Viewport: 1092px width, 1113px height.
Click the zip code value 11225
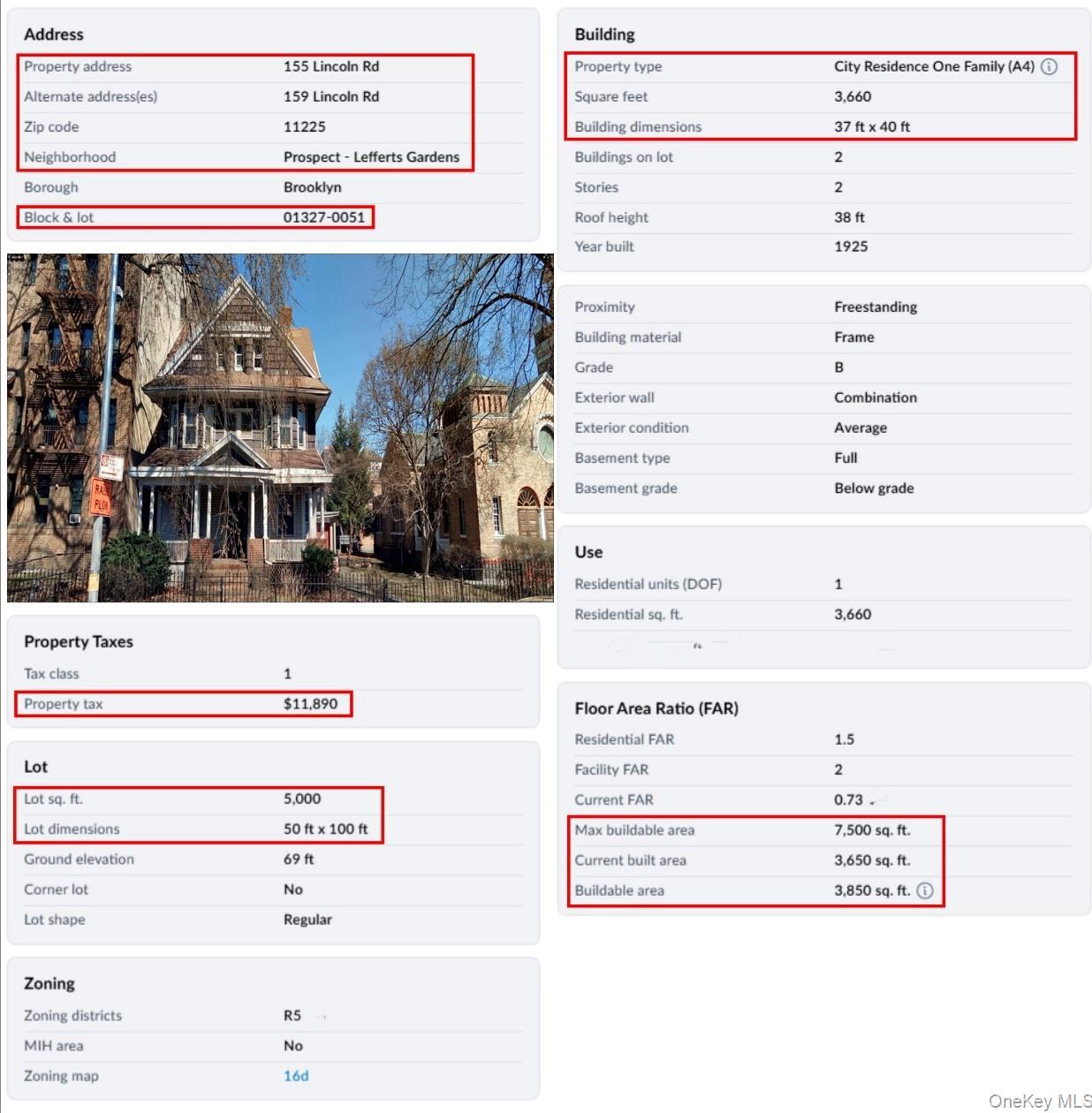click(305, 126)
